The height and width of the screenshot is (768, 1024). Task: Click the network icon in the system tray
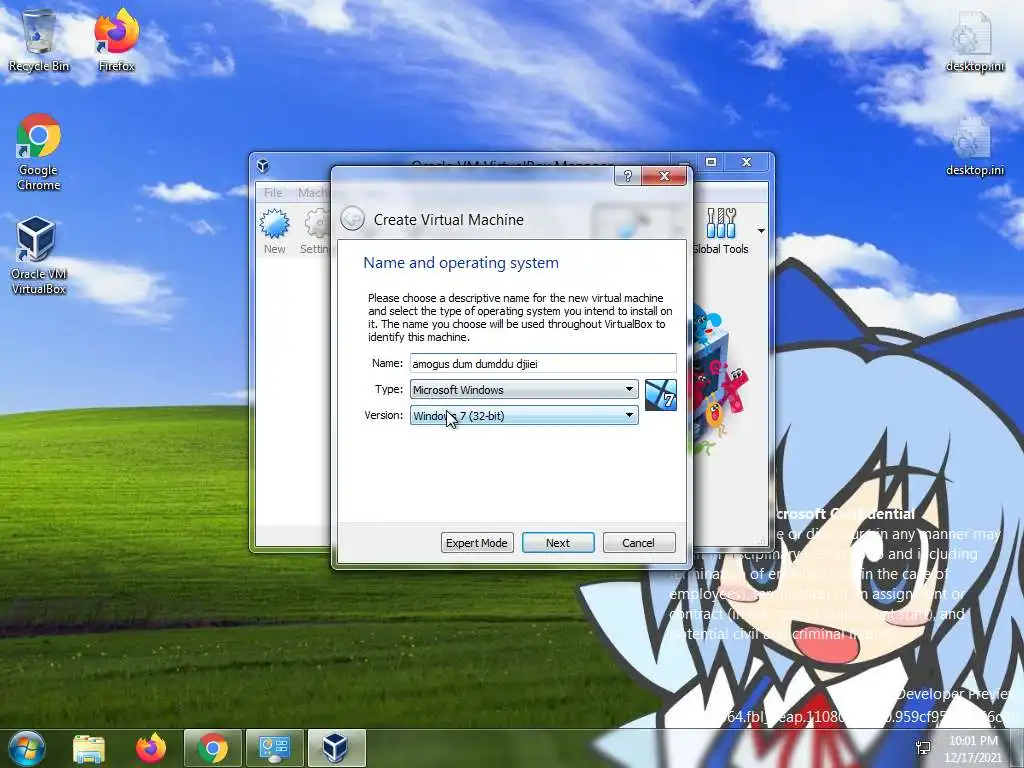pos(923,748)
